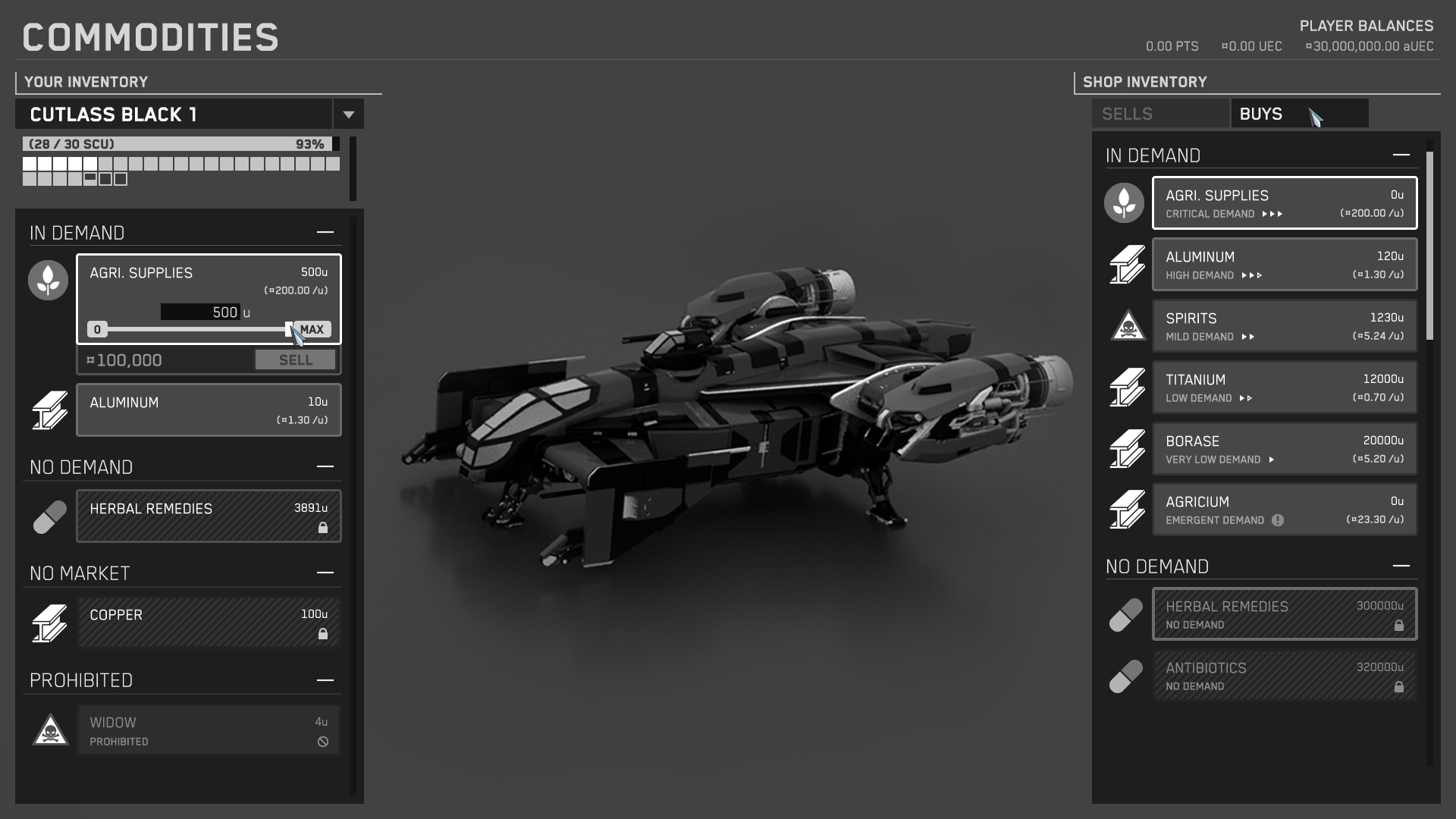
Task: Click the Agri. Supplies quantity slider handle
Action: click(x=288, y=329)
